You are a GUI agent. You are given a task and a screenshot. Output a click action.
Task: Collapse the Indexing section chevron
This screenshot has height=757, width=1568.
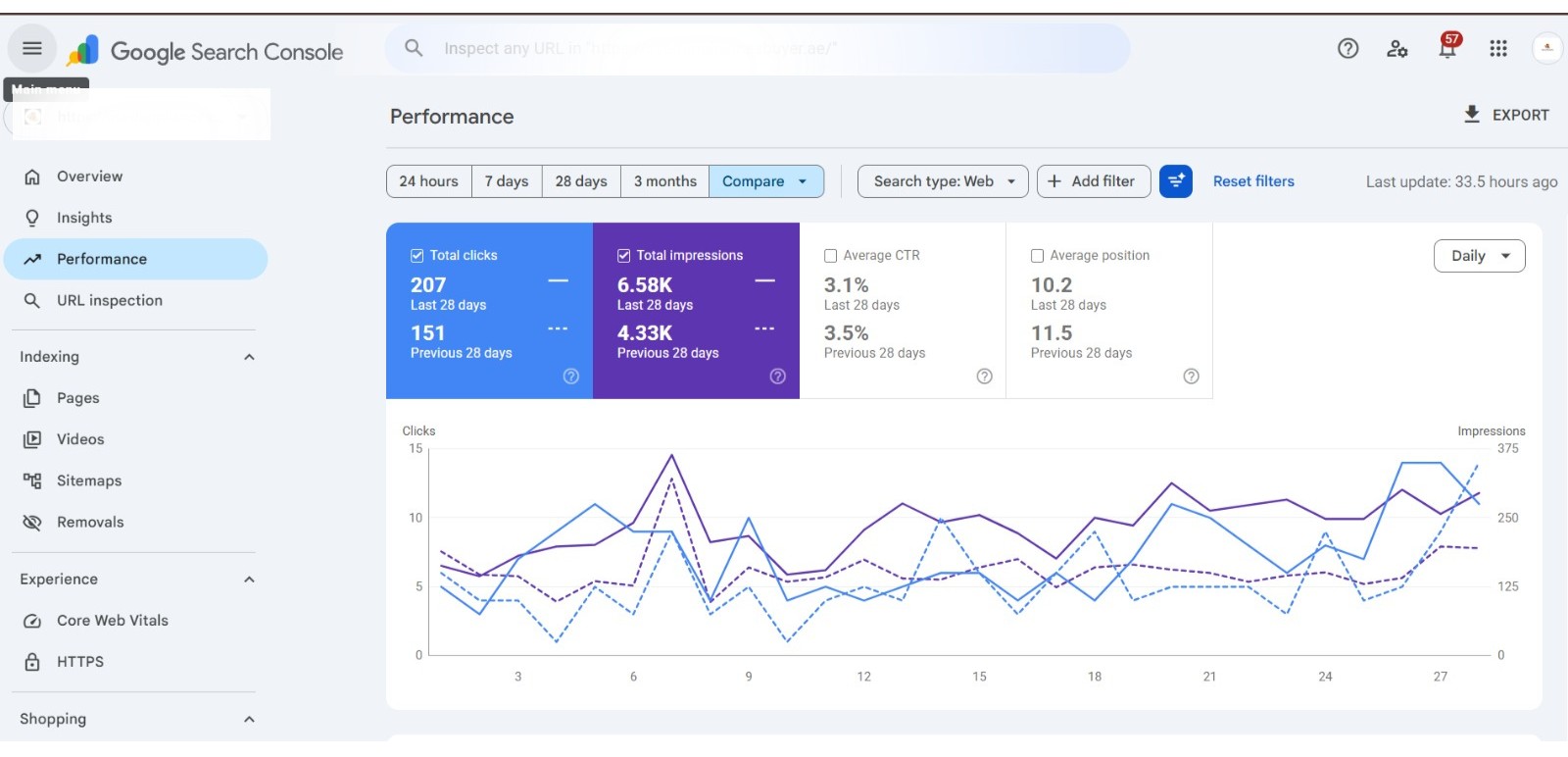click(x=249, y=357)
